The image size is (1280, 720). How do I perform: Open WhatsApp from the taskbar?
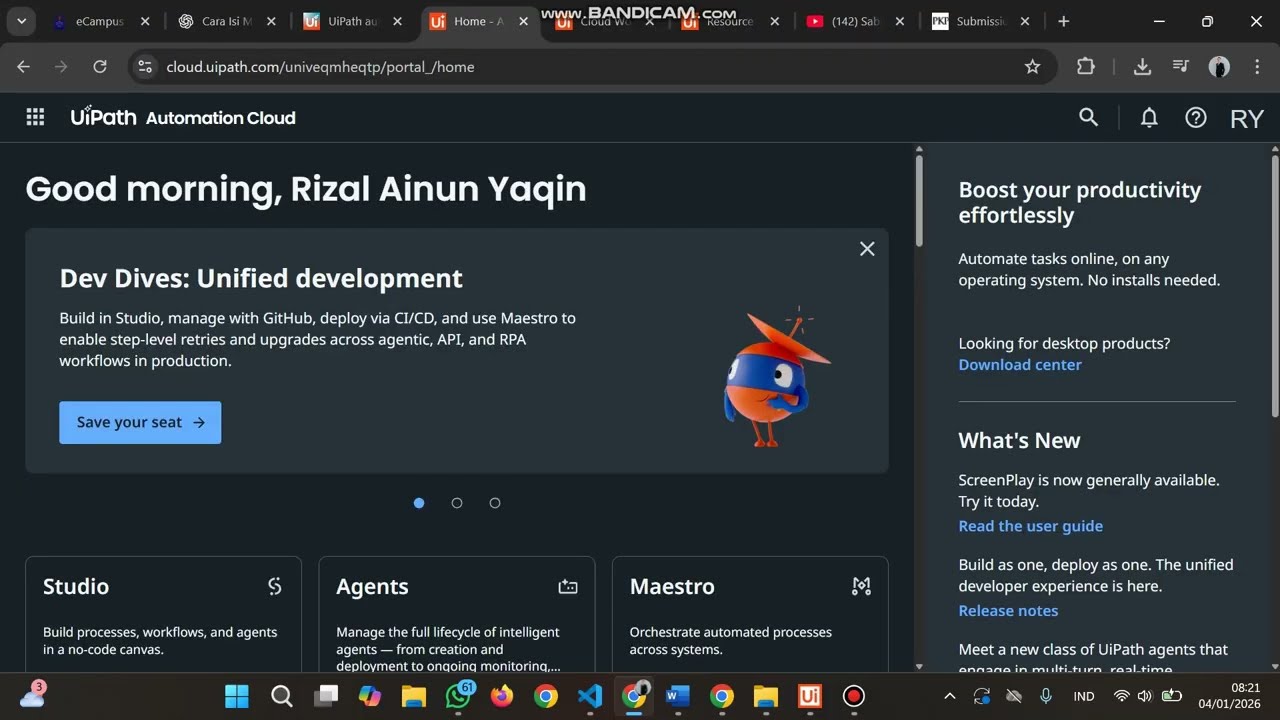click(459, 696)
